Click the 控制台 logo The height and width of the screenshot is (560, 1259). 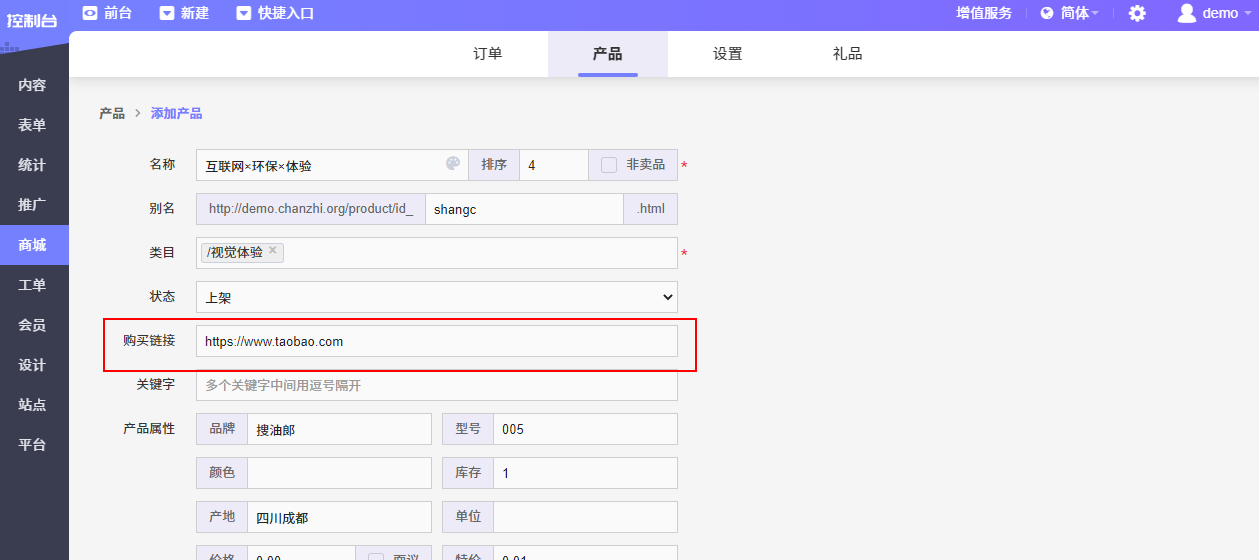coord(33,19)
